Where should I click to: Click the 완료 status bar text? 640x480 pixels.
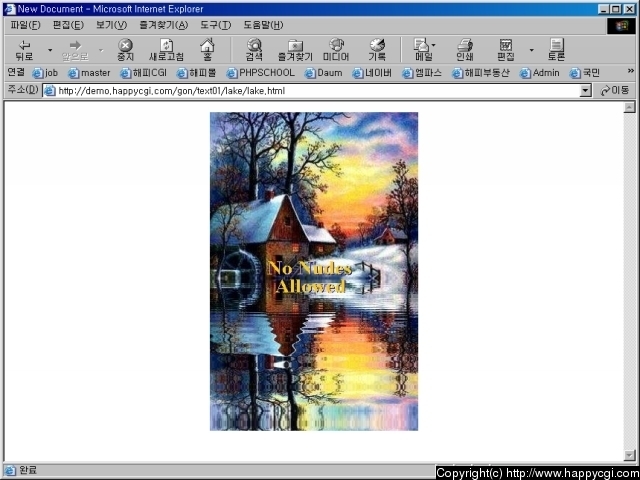pos(28,470)
